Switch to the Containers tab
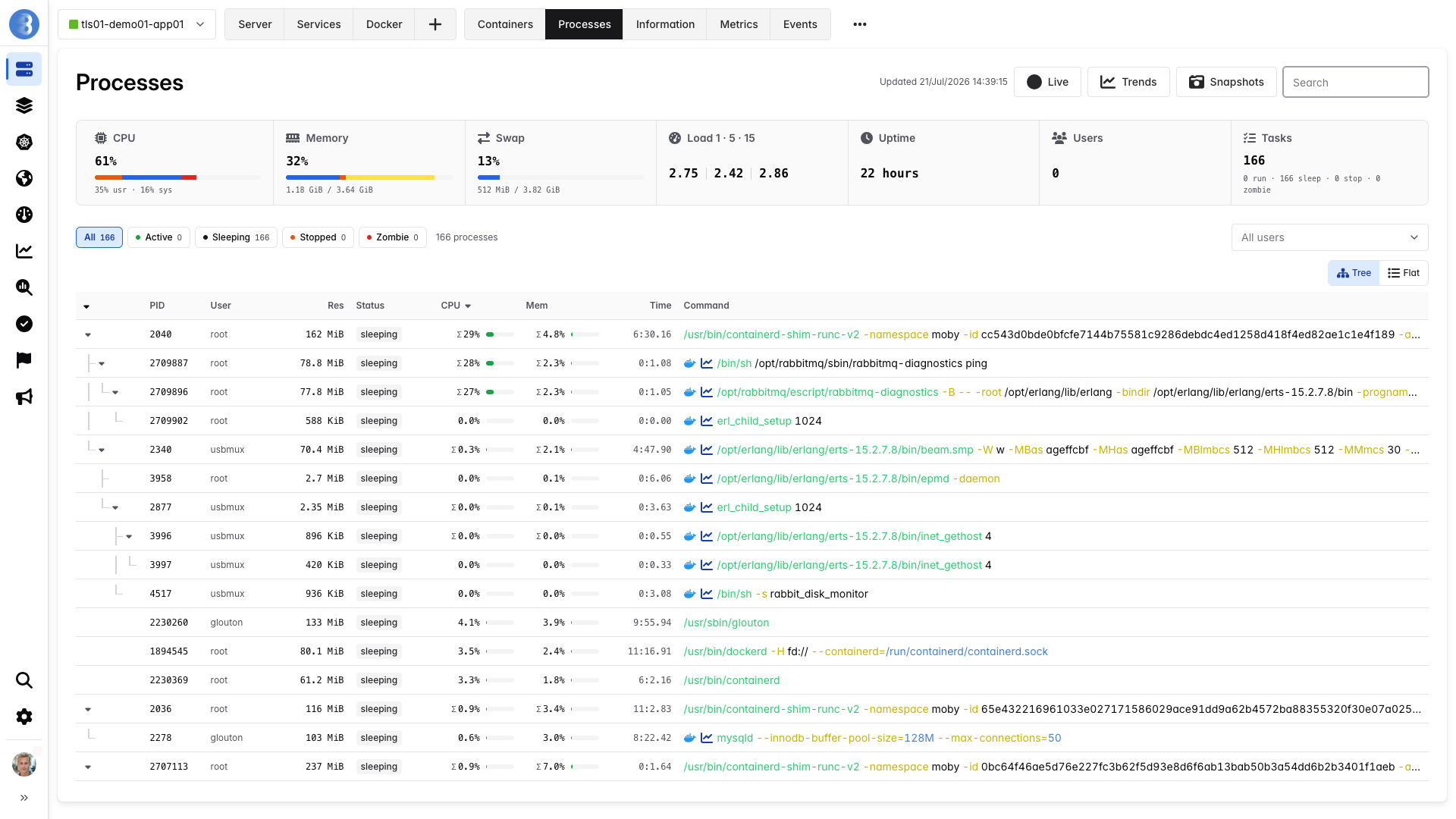The width and height of the screenshot is (1456, 819). [505, 24]
